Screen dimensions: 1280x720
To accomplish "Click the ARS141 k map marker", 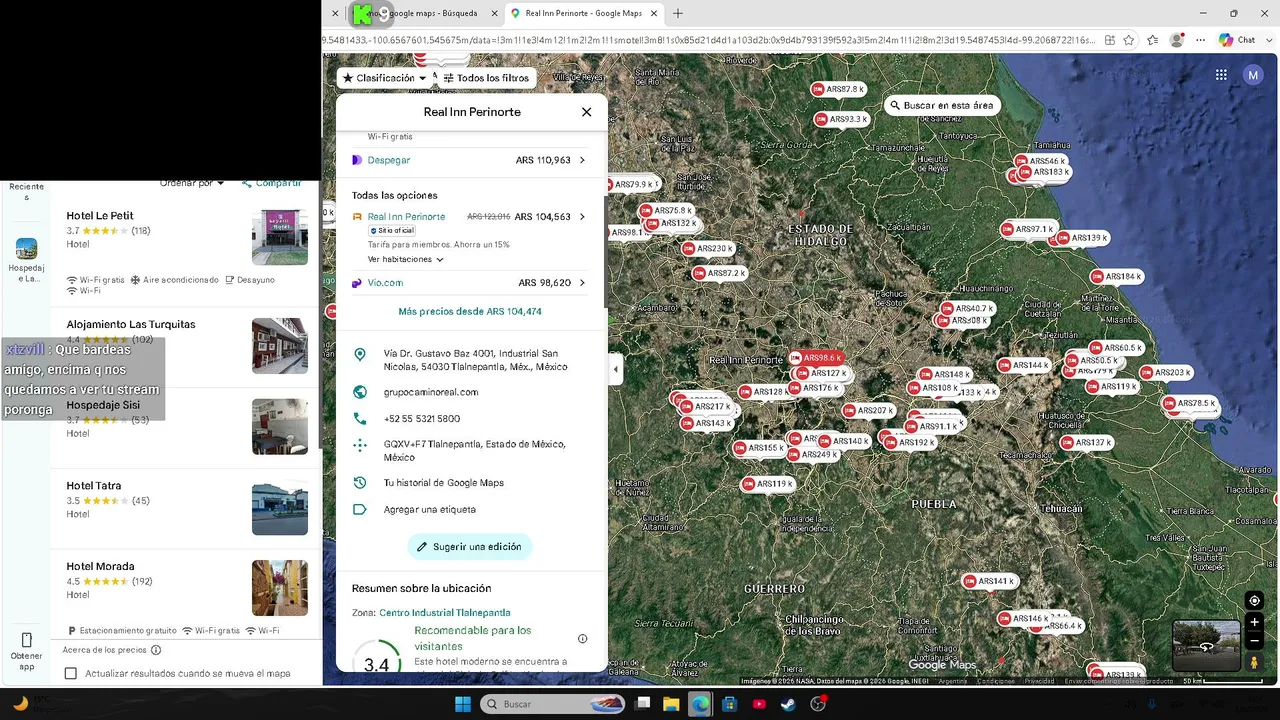I will click(989, 581).
